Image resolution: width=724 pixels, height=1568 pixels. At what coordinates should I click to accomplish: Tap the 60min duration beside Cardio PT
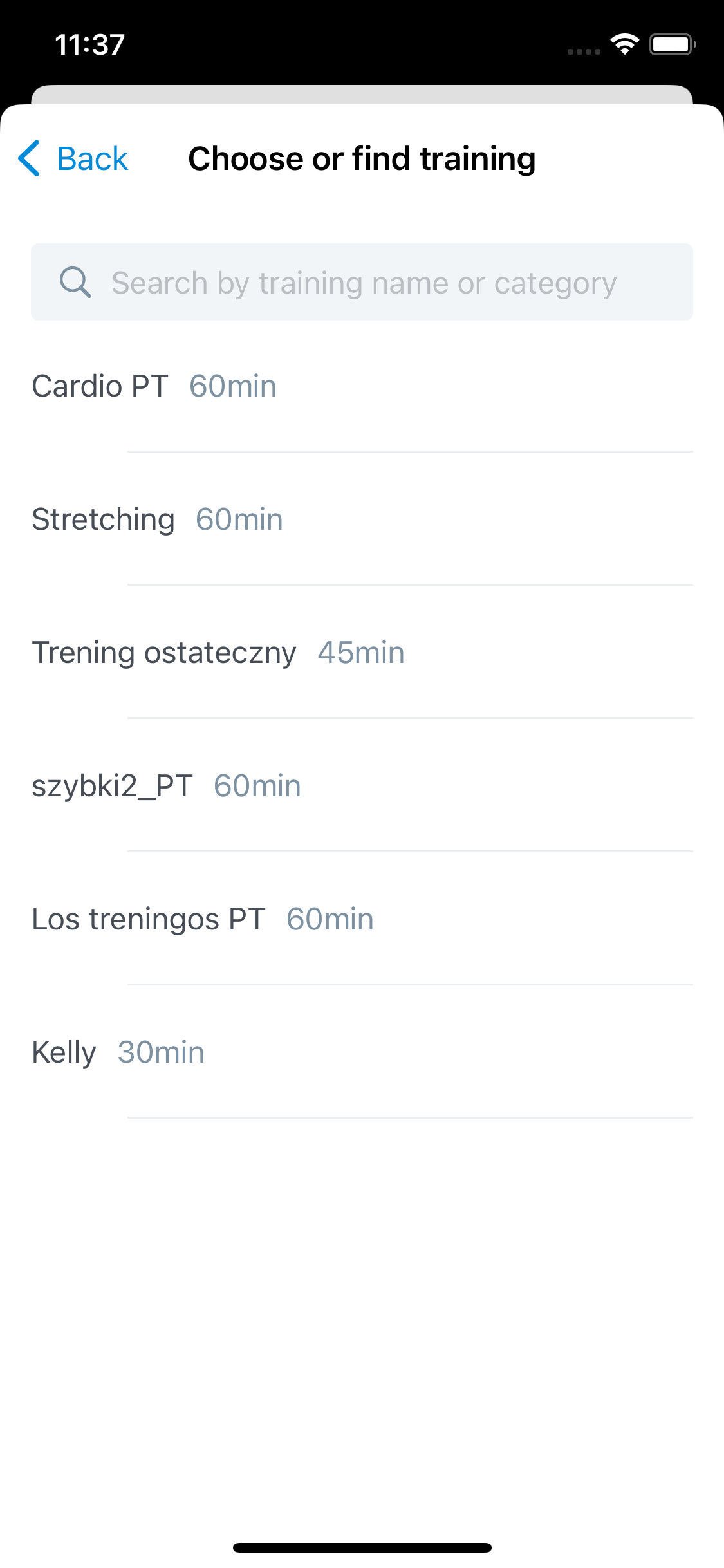click(233, 386)
